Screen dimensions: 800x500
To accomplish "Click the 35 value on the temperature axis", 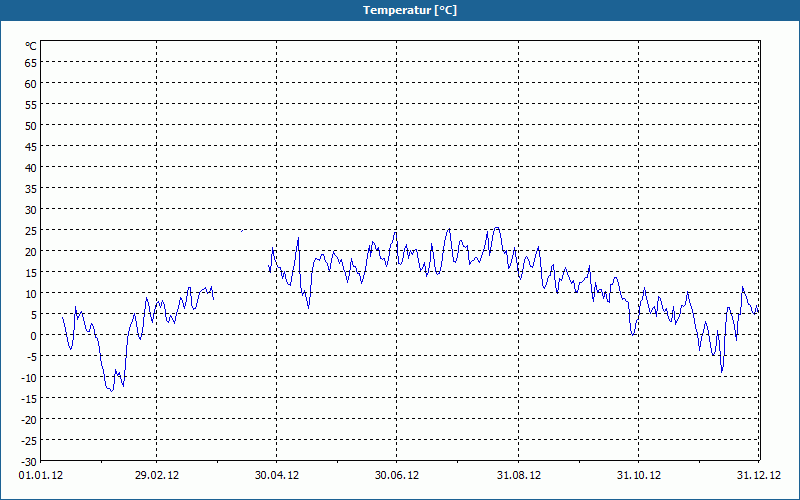I will point(31,189).
